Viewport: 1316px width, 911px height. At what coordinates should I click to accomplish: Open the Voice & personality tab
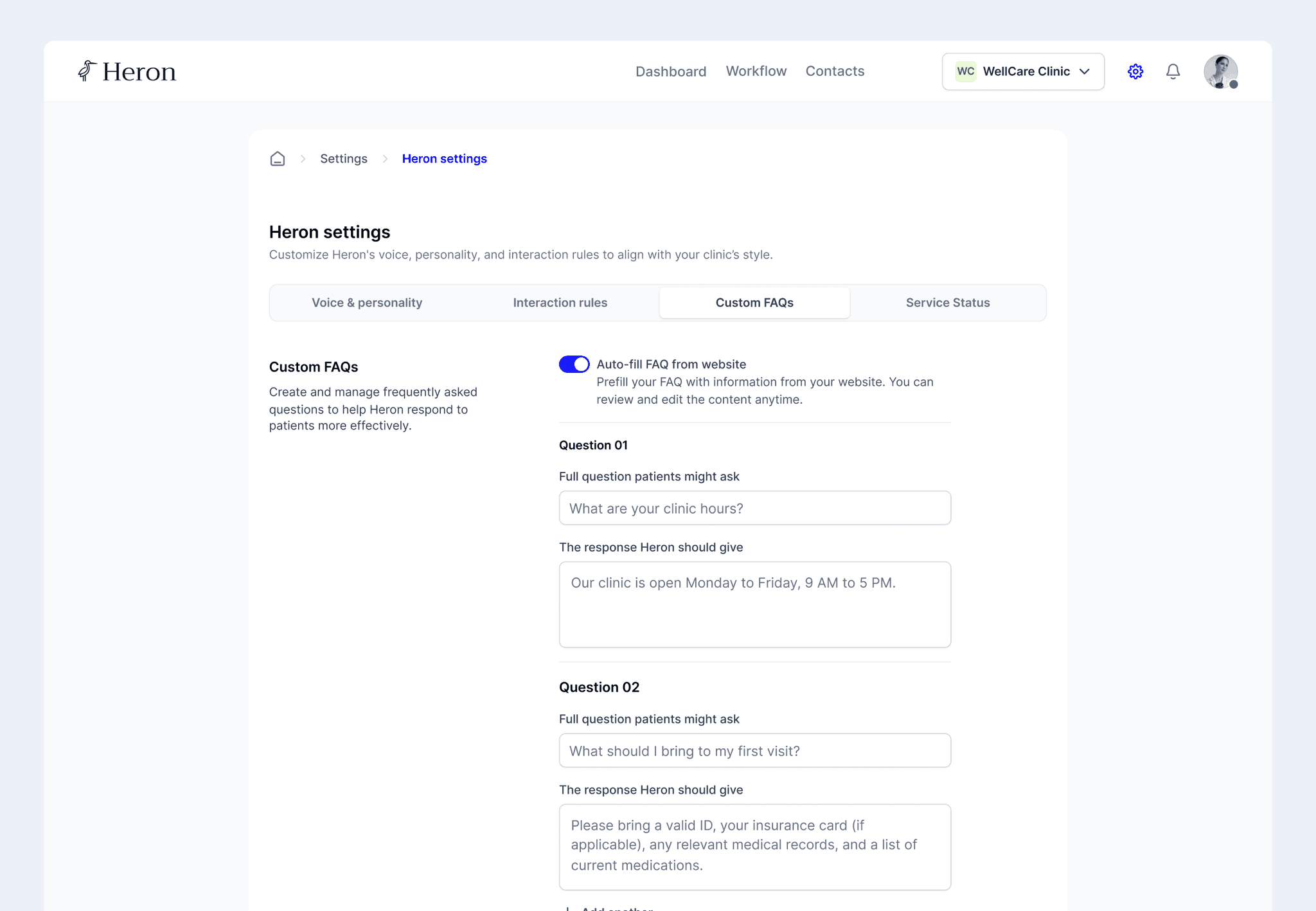[x=366, y=302]
